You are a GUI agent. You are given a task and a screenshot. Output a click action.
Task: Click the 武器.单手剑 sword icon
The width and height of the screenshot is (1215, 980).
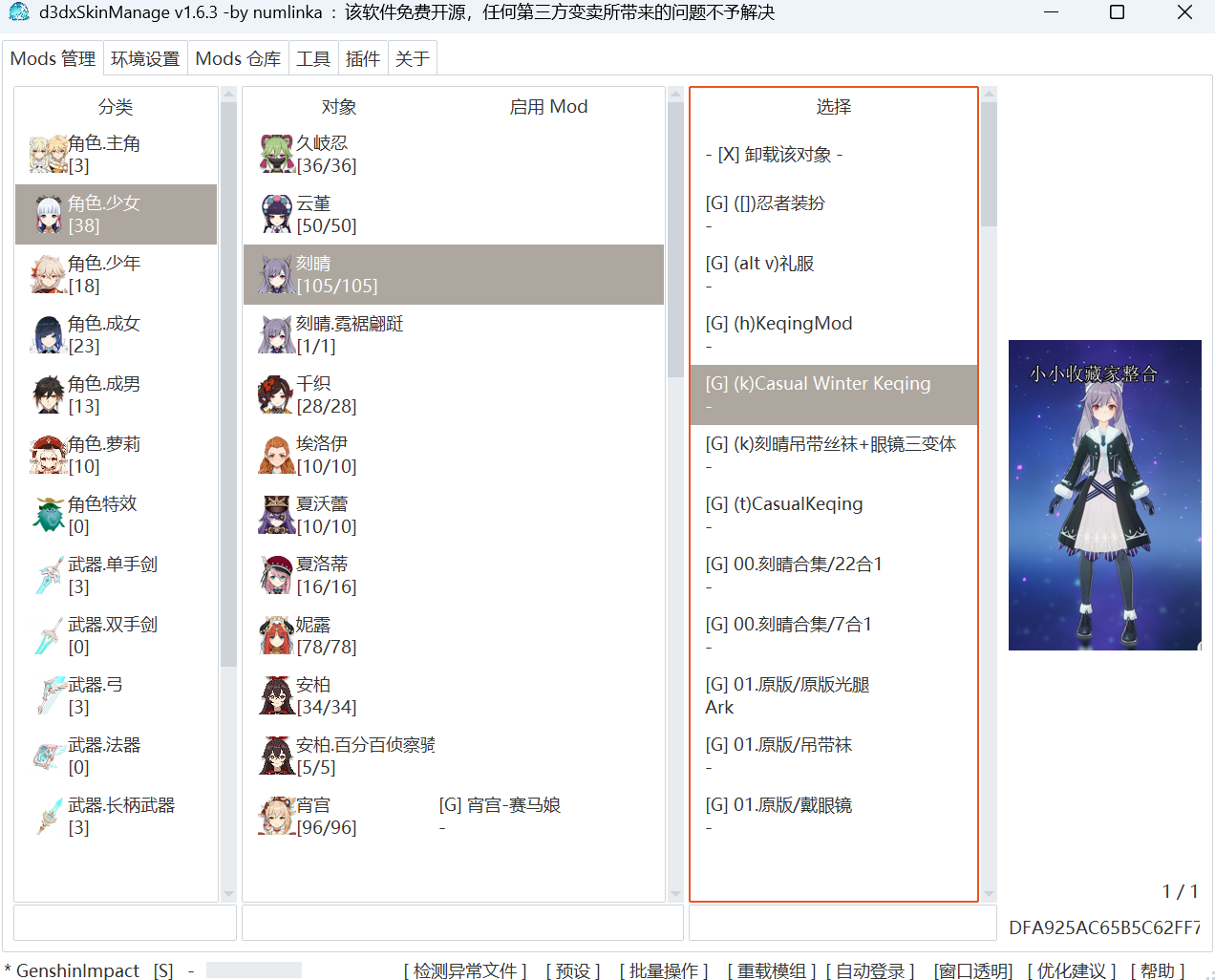[48, 576]
